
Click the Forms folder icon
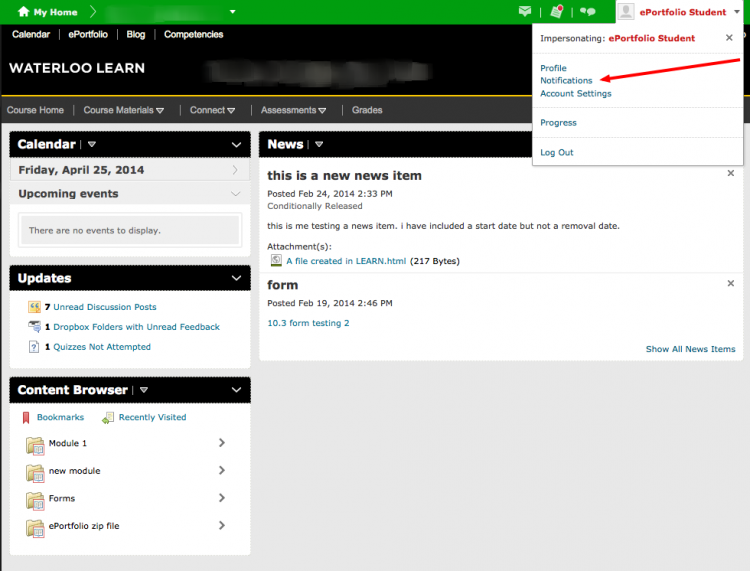(x=35, y=501)
